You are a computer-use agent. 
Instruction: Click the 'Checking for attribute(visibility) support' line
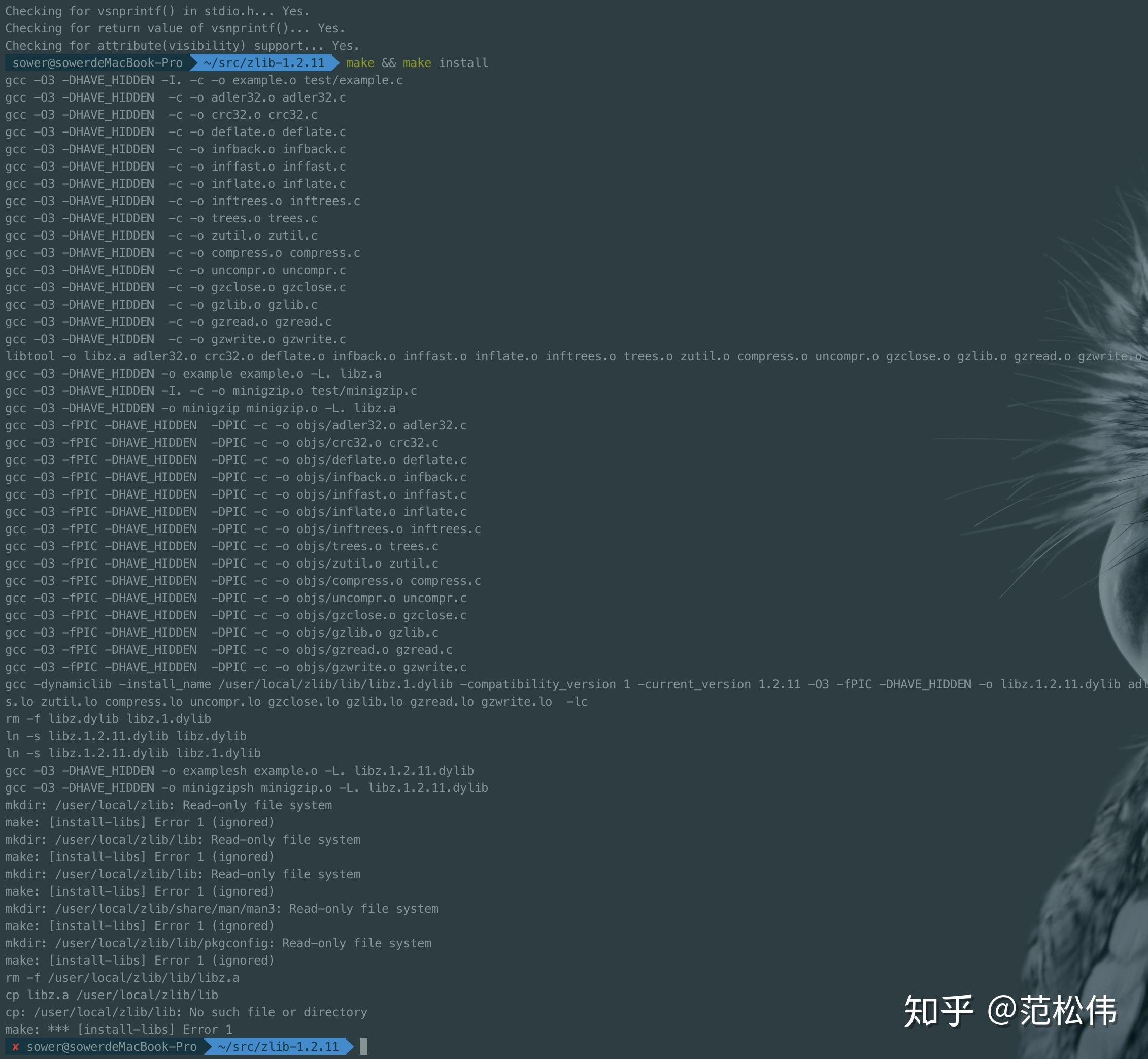tap(182, 46)
